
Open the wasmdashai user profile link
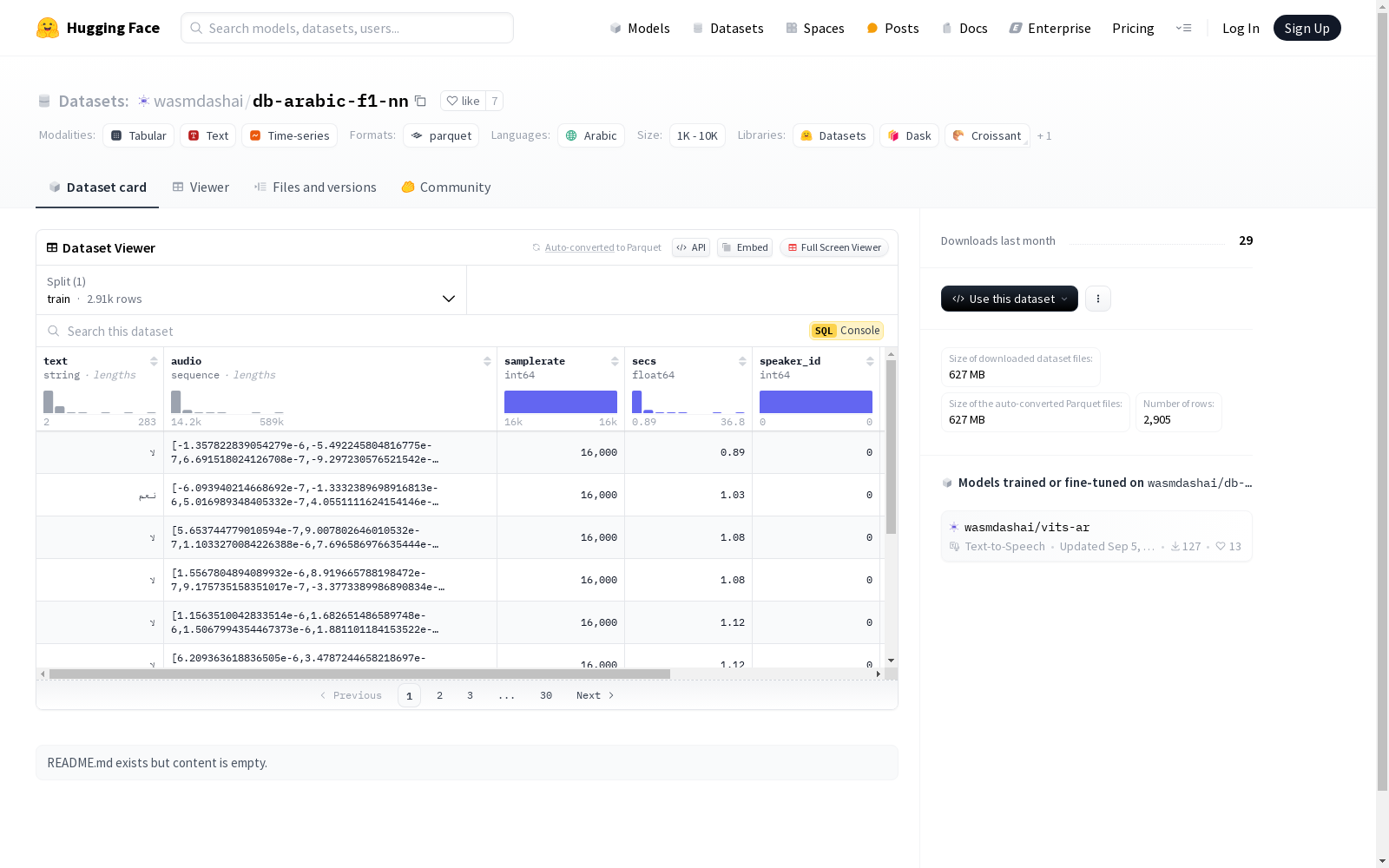pyautogui.click(x=199, y=101)
